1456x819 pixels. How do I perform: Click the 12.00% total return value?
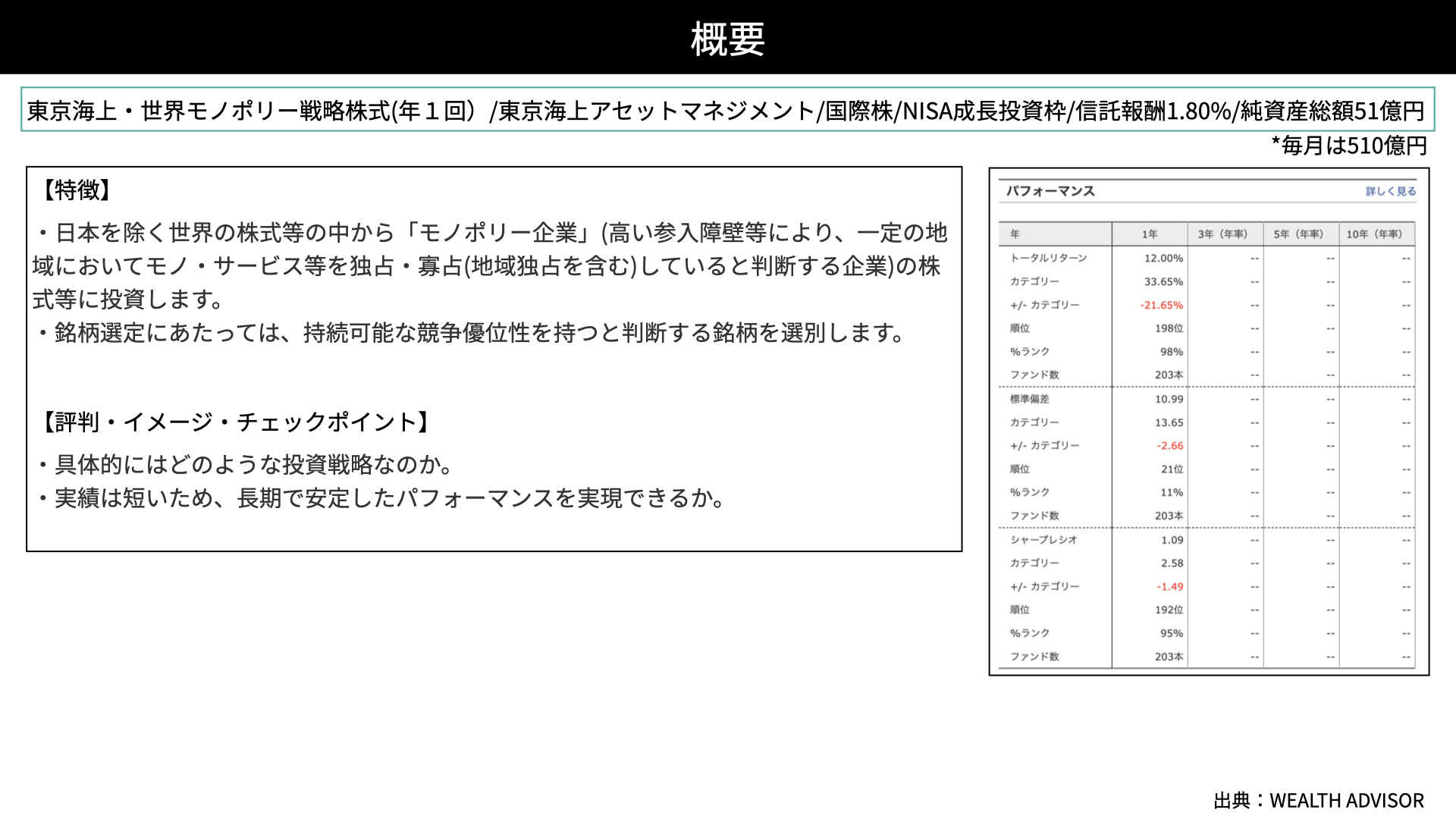tap(1163, 259)
